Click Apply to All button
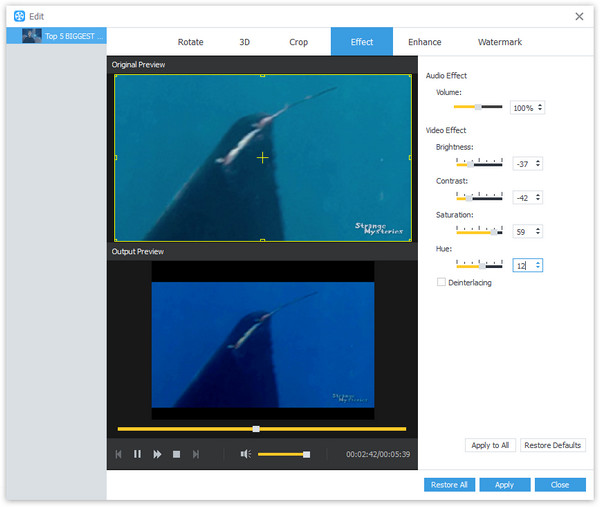 tap(490, 445)
